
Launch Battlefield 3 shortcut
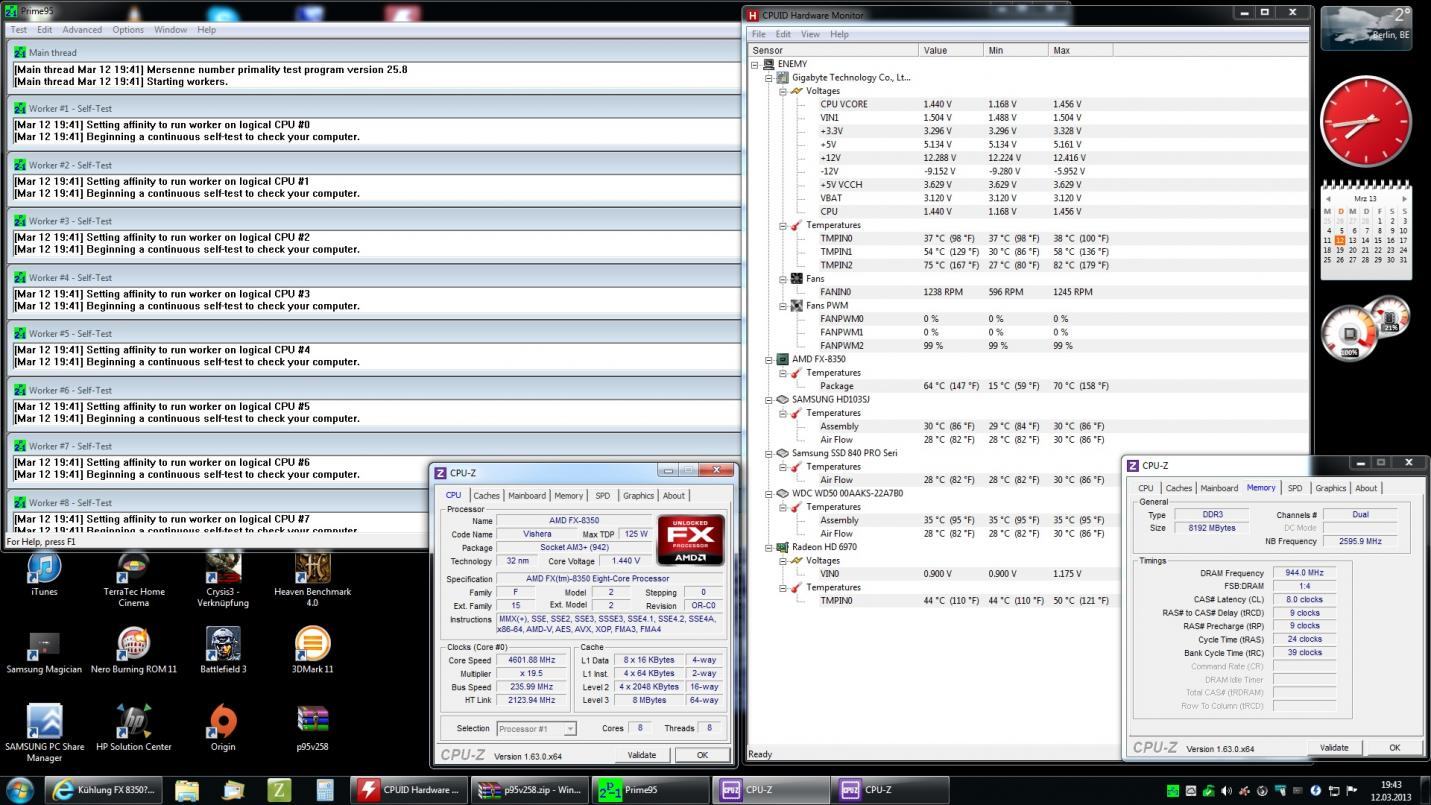pos(223,651)
